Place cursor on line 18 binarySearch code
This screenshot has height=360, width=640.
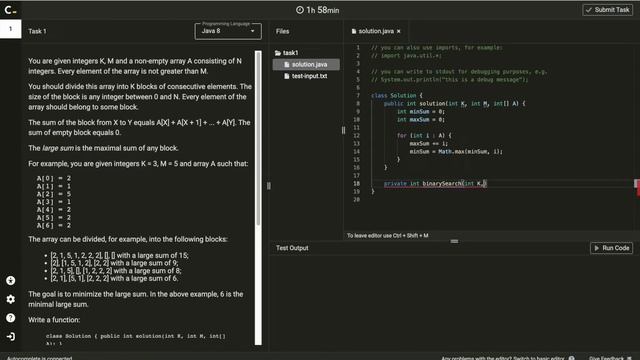click(435, 184)
